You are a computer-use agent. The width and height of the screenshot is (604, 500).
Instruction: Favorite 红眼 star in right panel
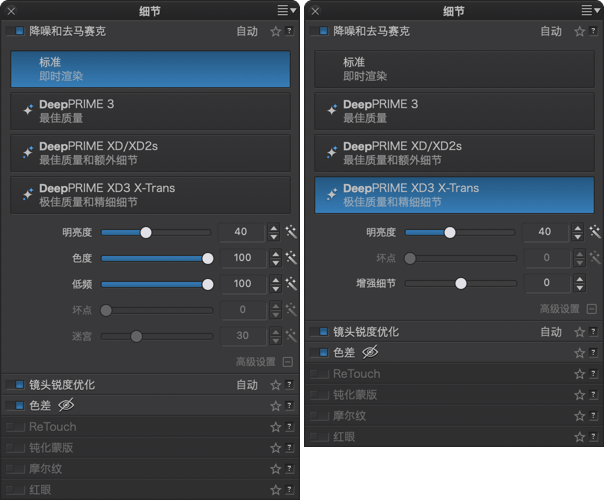579,437
